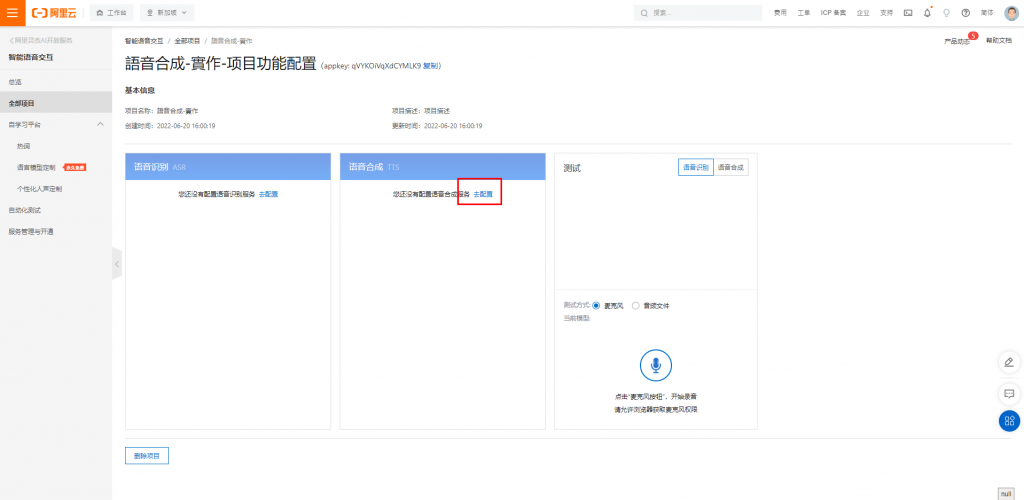
Task: Open the question-mark help icon
Action: [966, 12]
